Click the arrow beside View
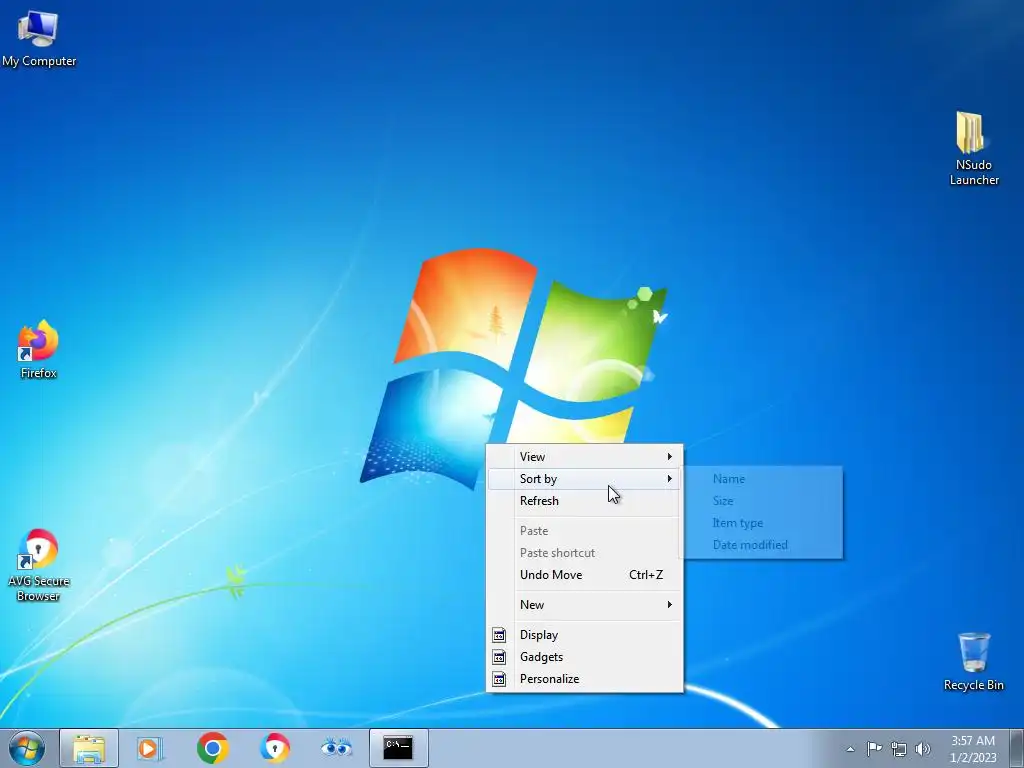The width and height of the screenshot is (1024, 768). 669,456
